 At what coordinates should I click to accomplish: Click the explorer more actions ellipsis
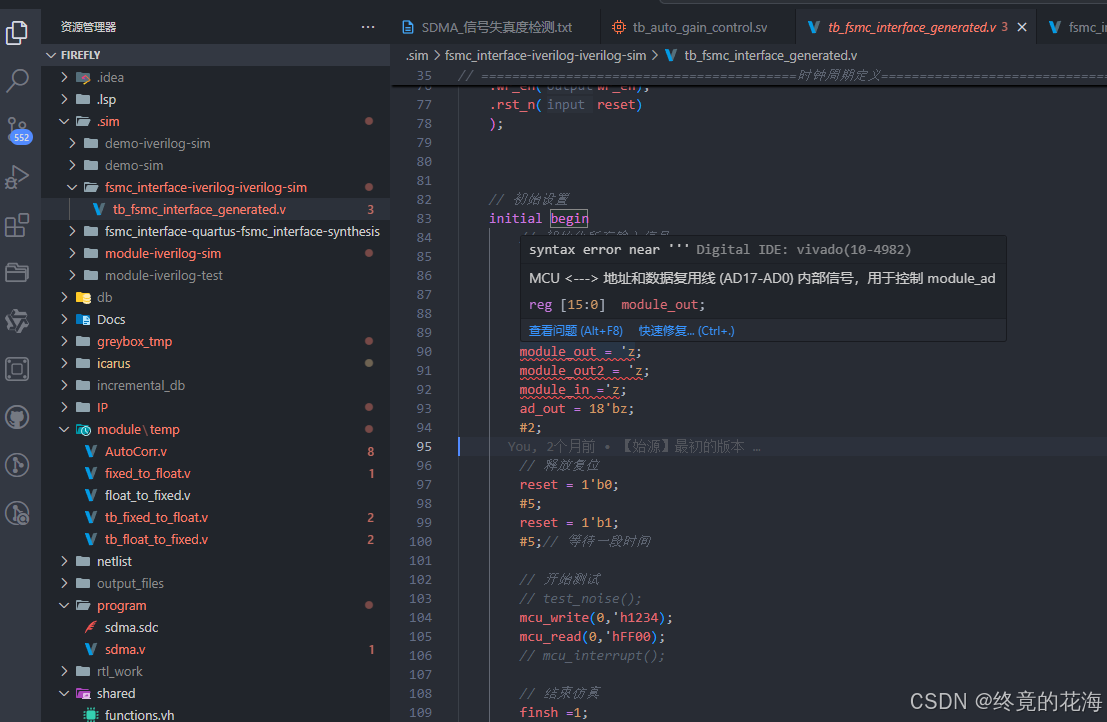point(368,27)
